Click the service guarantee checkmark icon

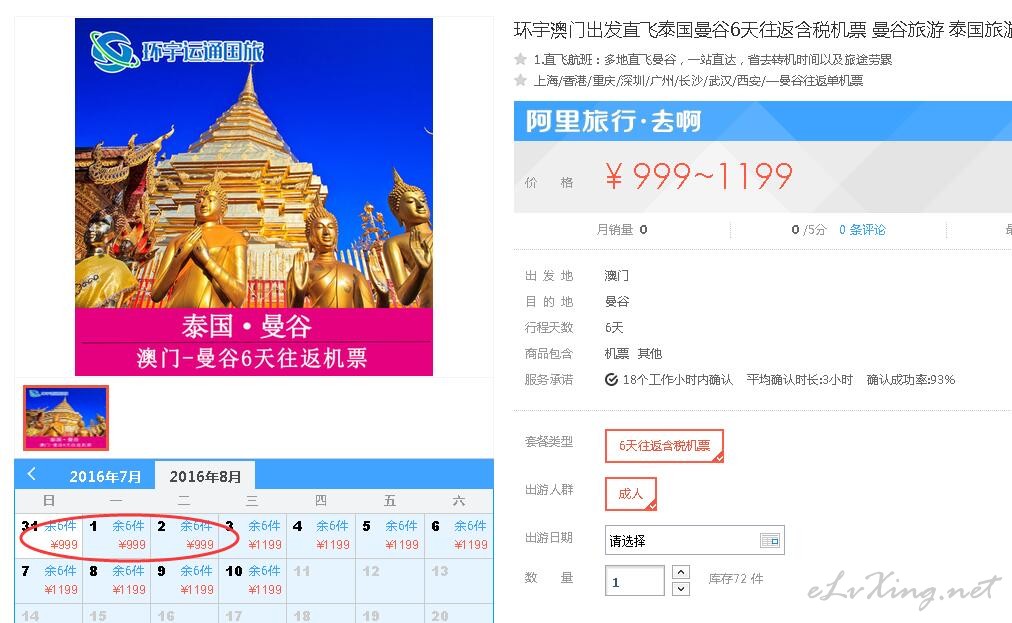coord(611,380)
